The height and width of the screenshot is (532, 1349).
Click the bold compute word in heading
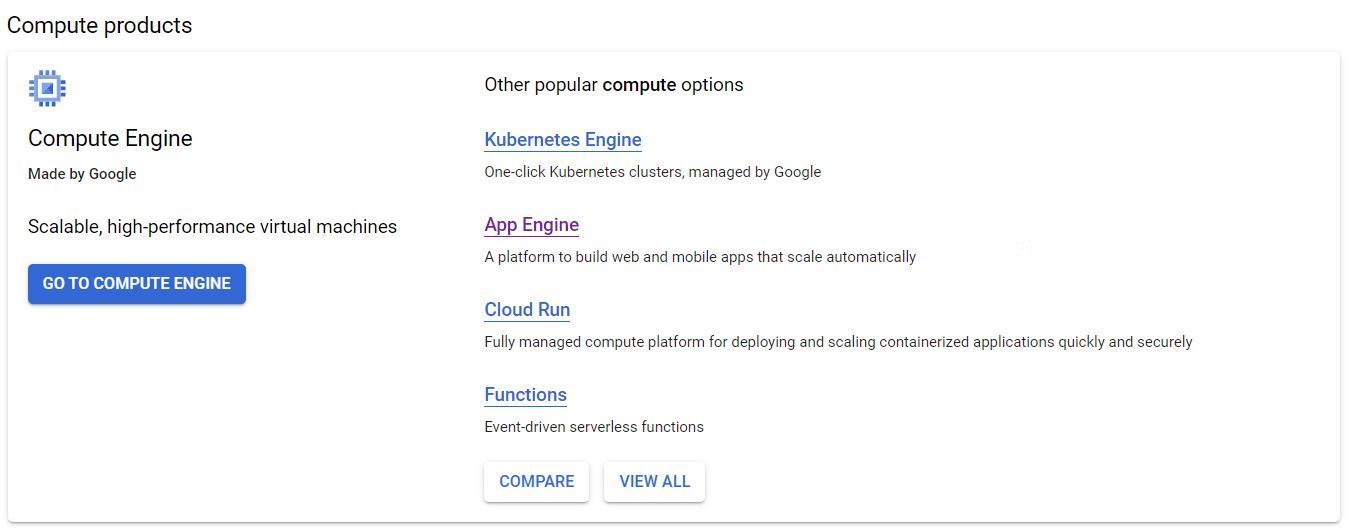coord(639,85)
